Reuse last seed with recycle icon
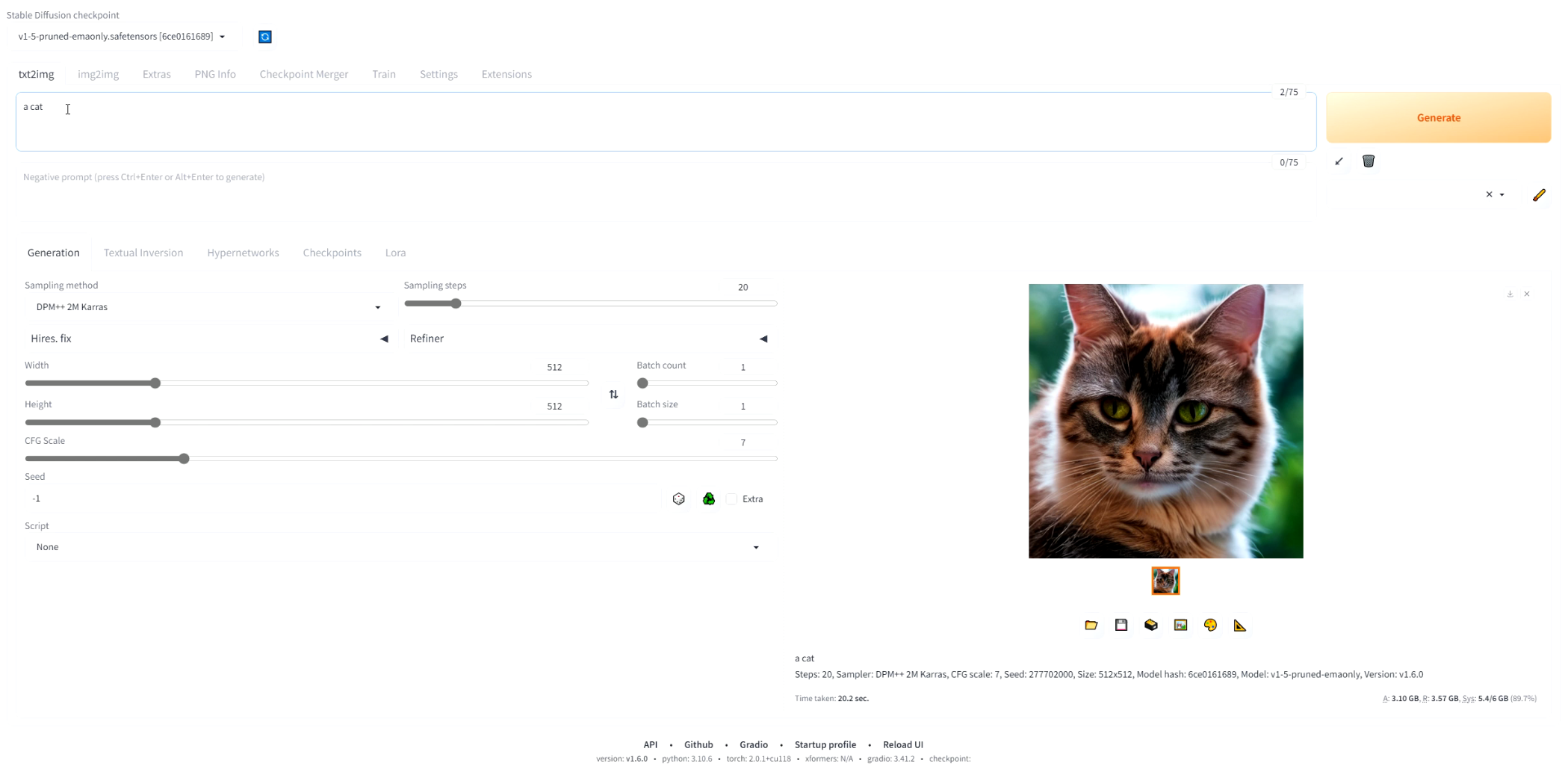This screenshot has width=1568, height=784. 709,499
